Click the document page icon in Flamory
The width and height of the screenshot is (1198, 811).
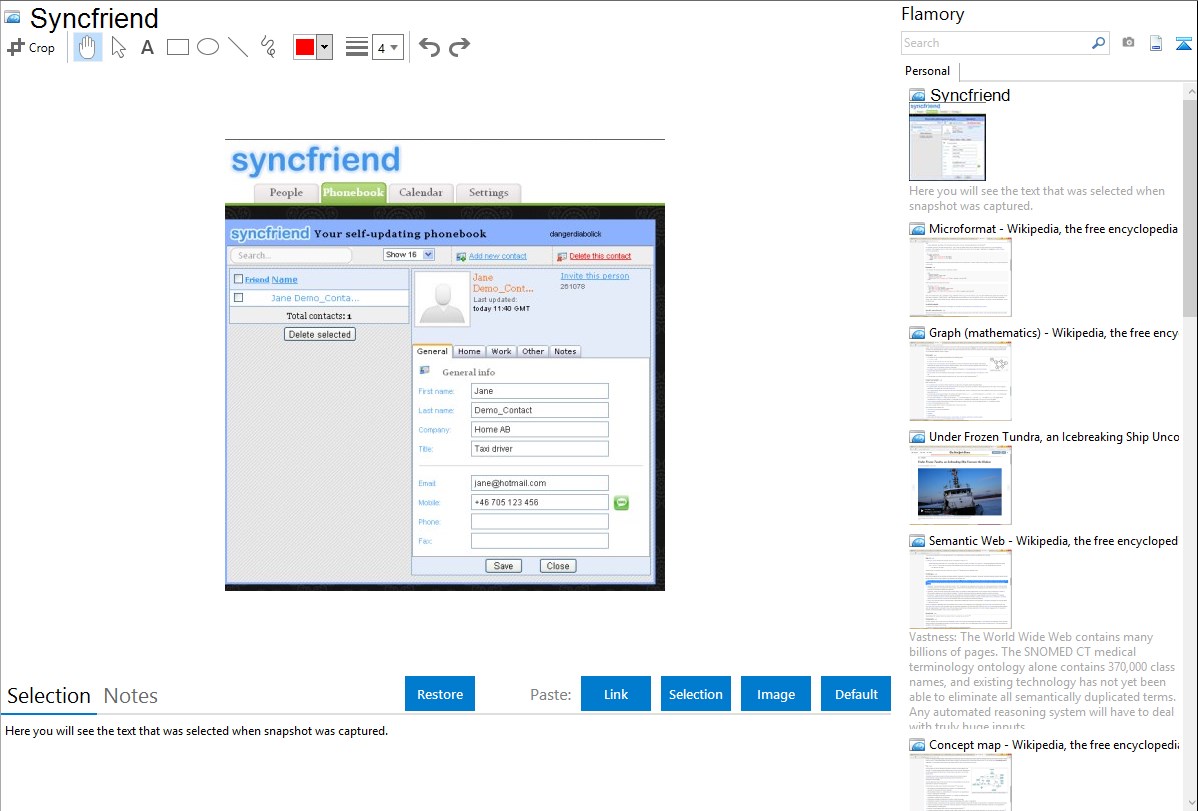point(1156,43)
